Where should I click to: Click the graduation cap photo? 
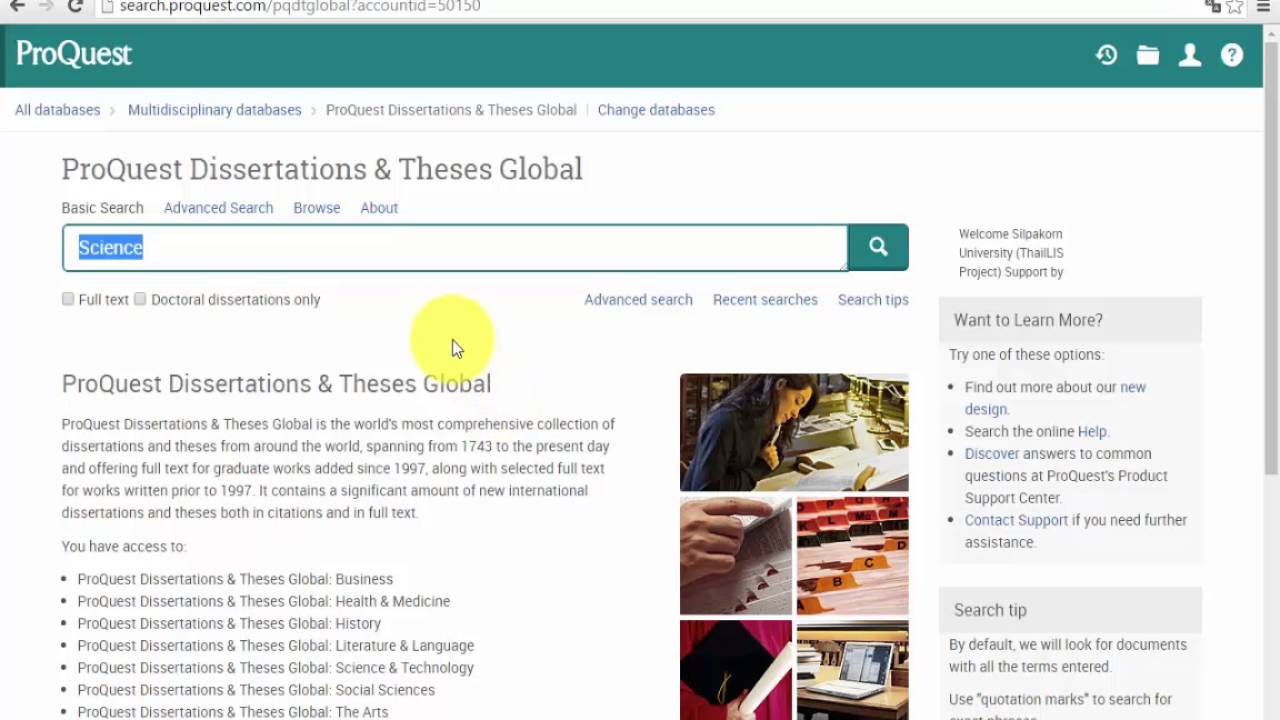click(736, 670)
